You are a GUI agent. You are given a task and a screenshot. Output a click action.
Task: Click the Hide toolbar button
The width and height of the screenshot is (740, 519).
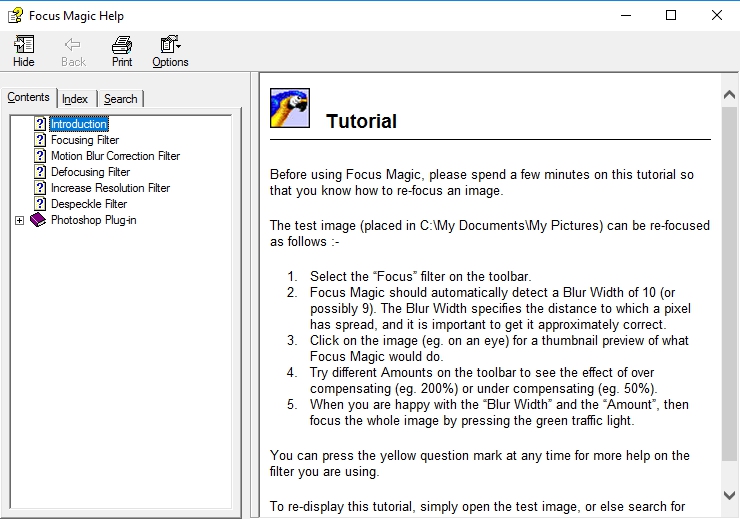point(24,51)
